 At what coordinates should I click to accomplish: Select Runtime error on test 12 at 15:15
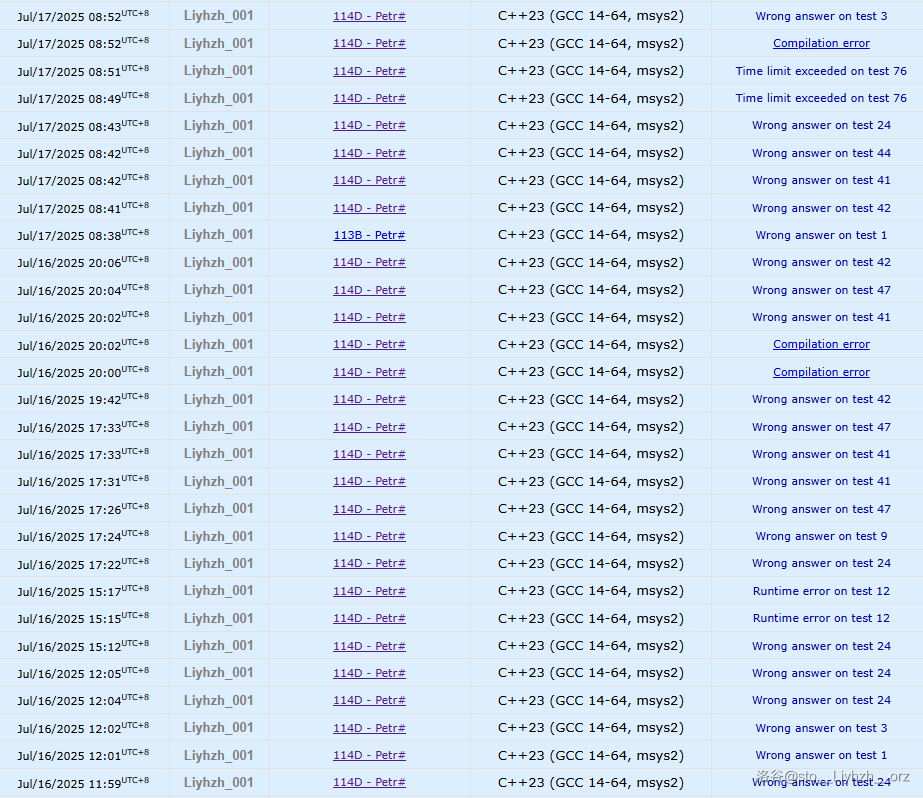tap(821, 618)
